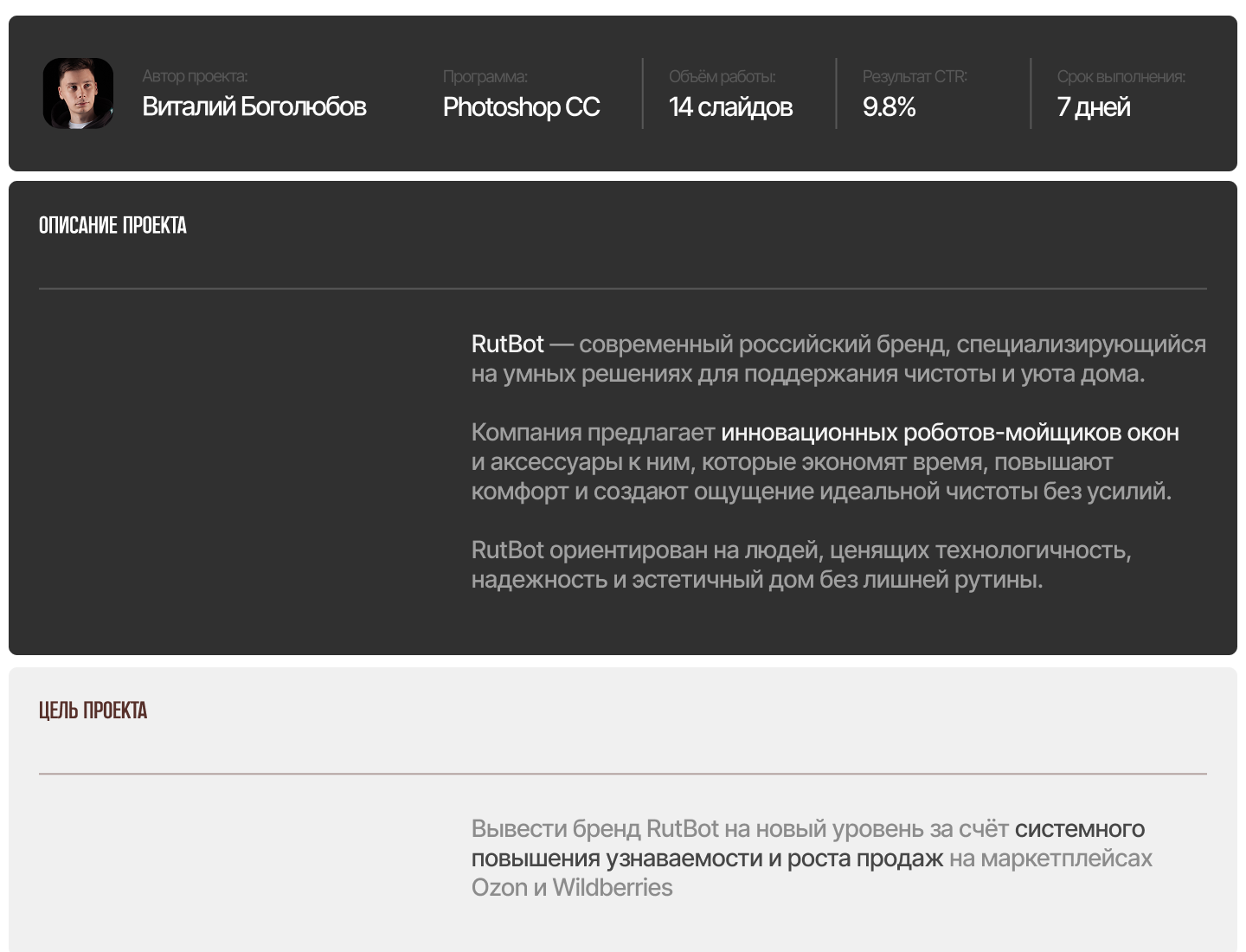This screenshot has width=1246, height=952.
Task: Click the "Объём работы:" label
Action: click(722, 77)
